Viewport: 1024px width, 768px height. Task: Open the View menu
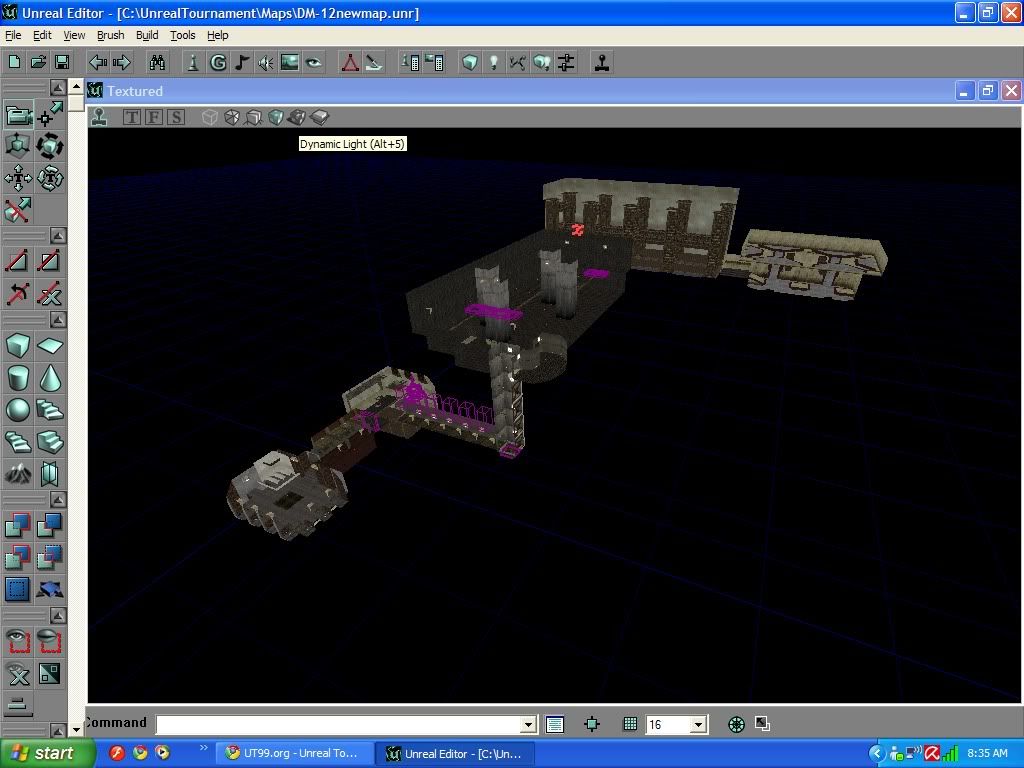[74, 35]
